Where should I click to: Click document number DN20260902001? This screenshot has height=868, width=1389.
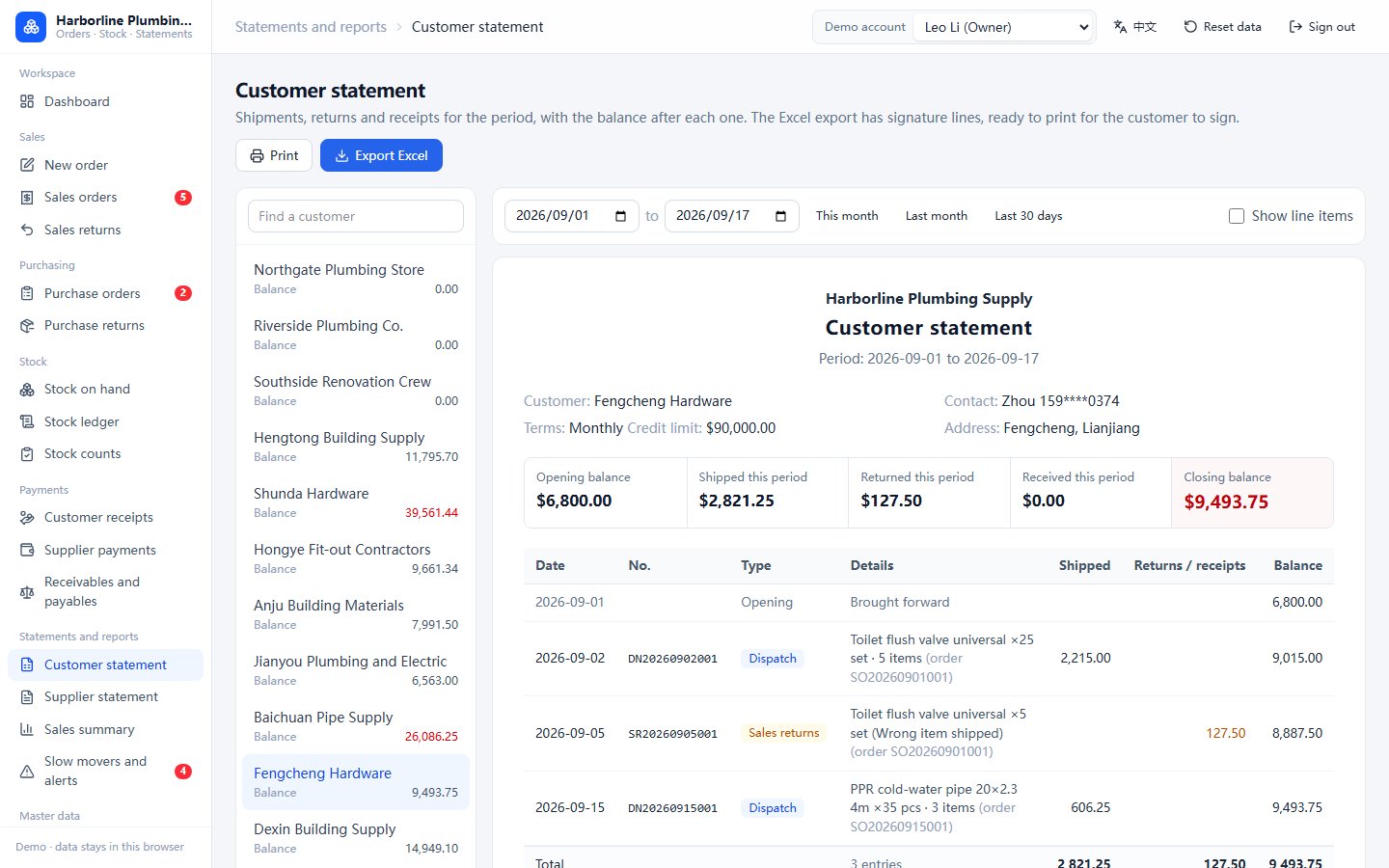coord(672,659)
